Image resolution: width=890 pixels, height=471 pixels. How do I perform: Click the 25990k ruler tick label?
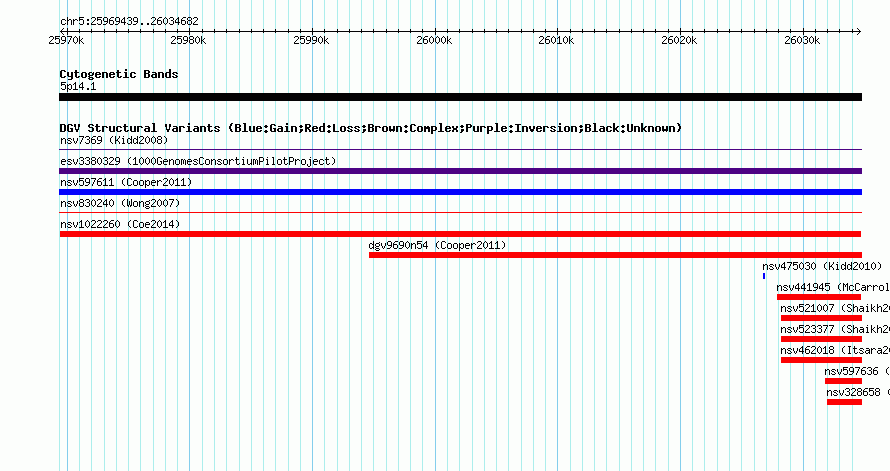[x=311, y=40]
